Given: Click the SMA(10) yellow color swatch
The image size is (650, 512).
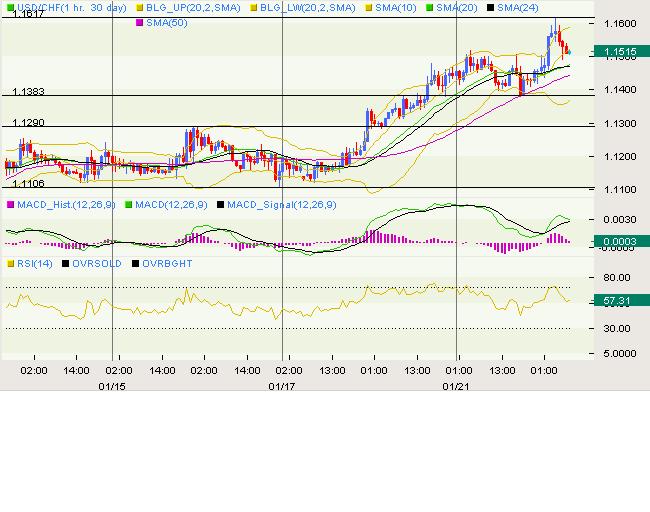Looking at the screenshot, I should point(369,8).
